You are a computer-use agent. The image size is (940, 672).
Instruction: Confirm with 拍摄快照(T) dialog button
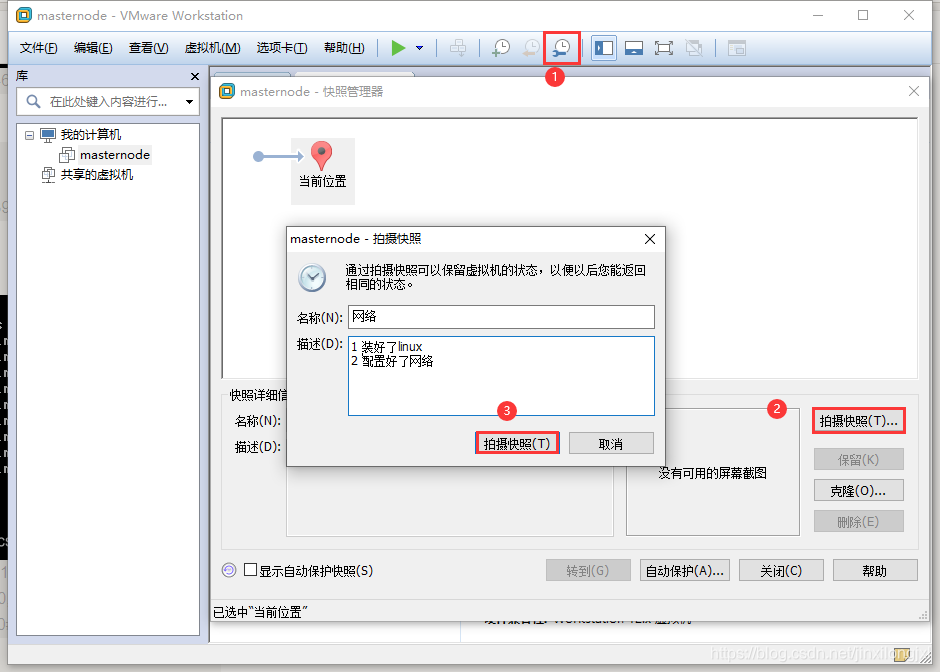(x=517, y=444)
